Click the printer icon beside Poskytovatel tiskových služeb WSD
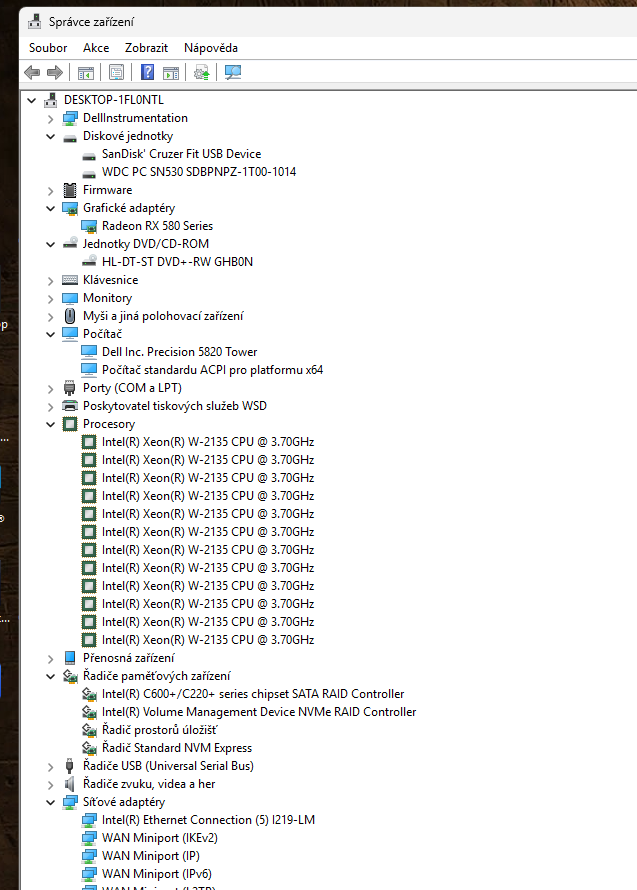Viewport: 637px width, 890px height. click(70, 406)
